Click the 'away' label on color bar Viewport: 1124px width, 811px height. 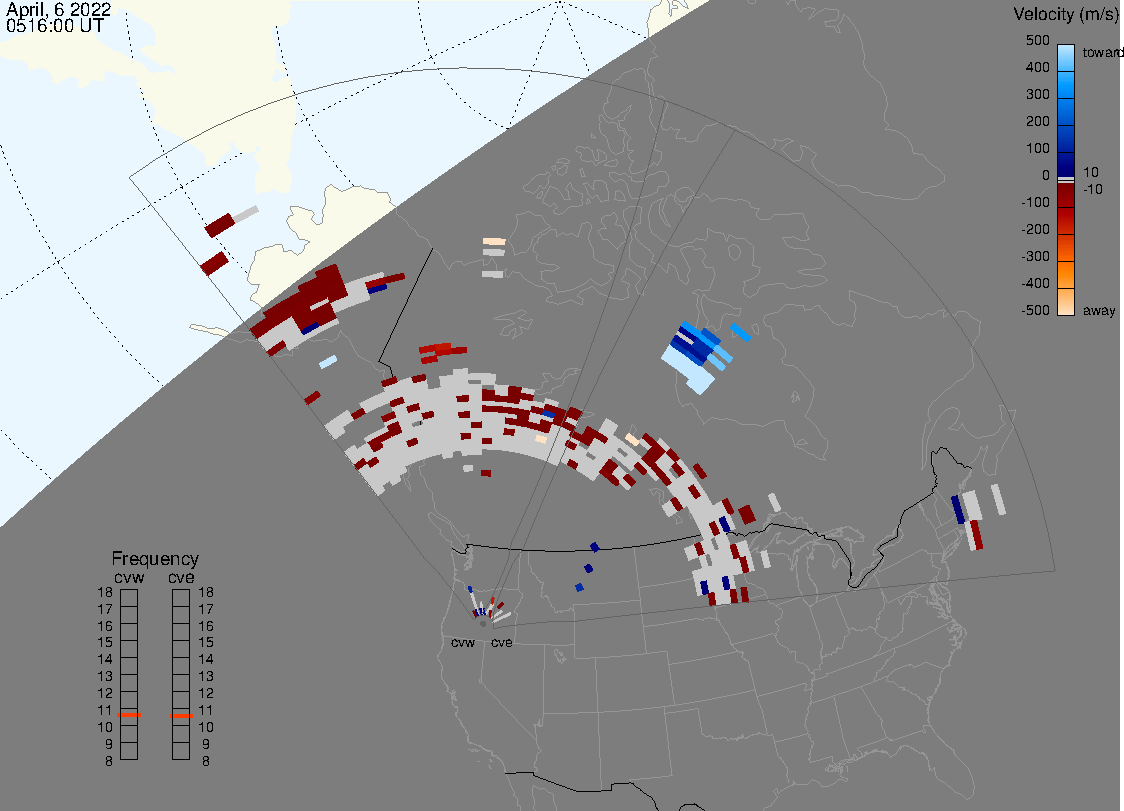pos(1099,311)
